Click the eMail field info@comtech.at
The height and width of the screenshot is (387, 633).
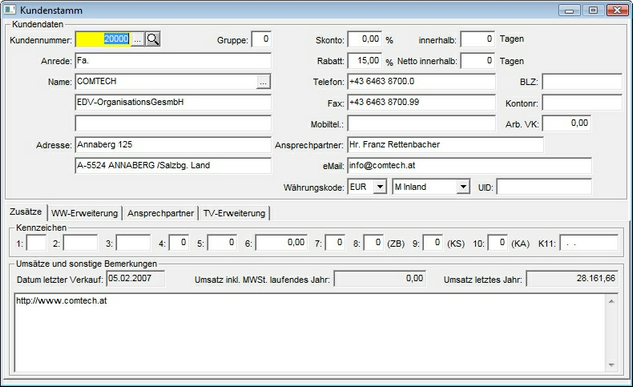tap(470, 165)
